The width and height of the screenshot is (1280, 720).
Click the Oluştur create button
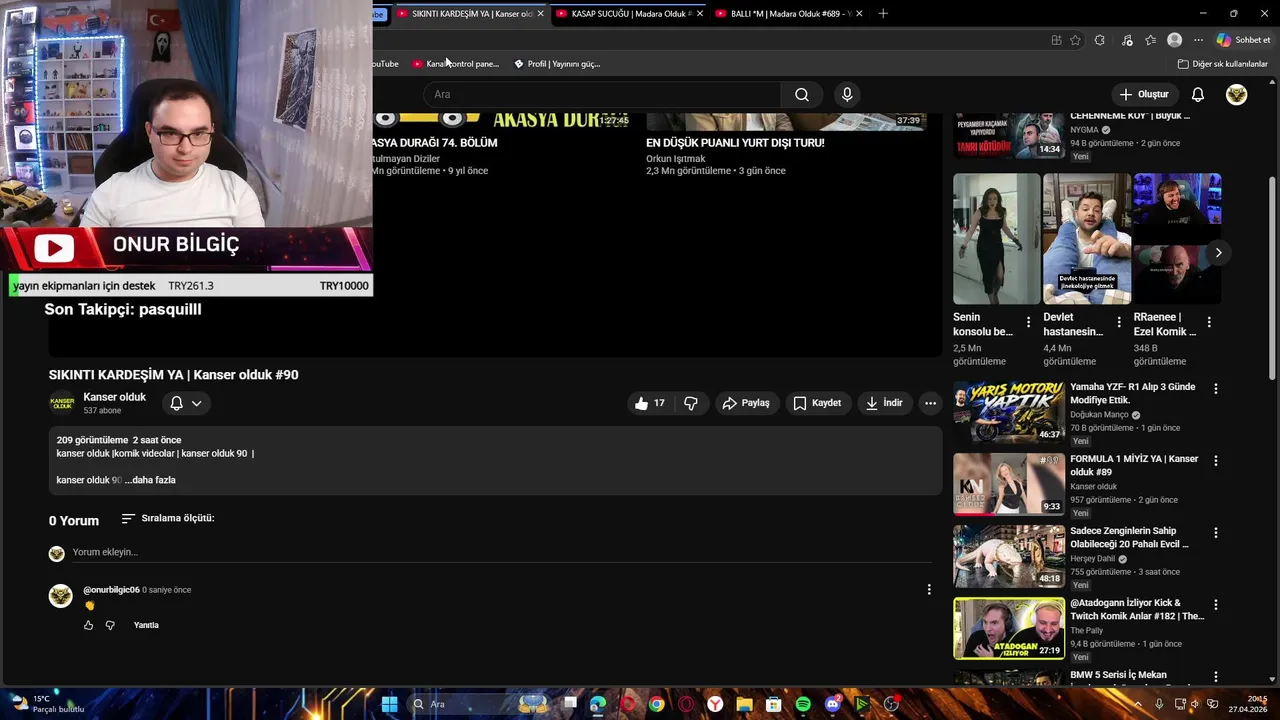pos(1144,94)
